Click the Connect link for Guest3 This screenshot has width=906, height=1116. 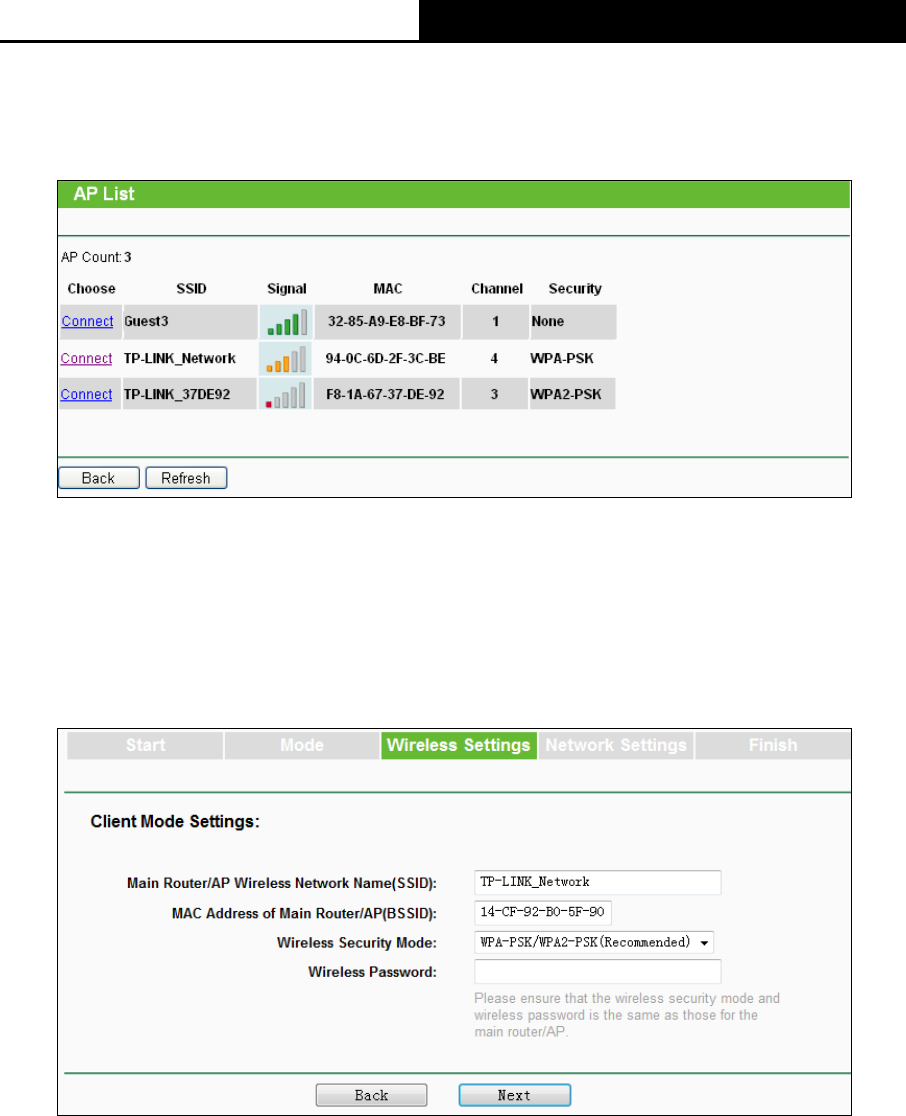tap(88, 321)
